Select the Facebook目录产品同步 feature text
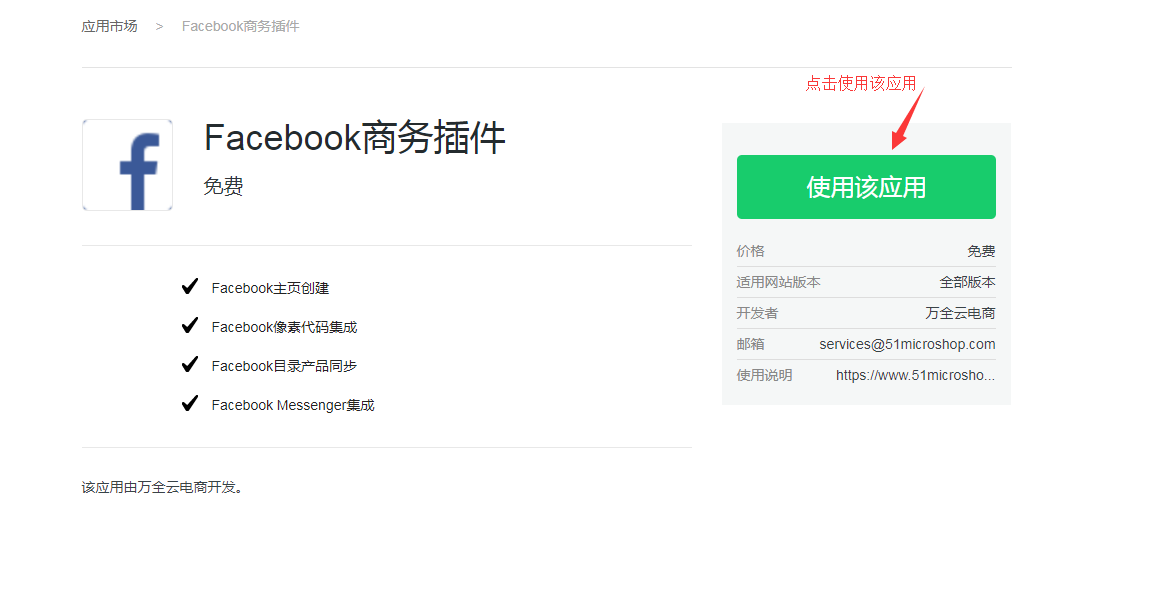This screenshot has height=590, width=1166. pyautogui.click(x=284, y=366)
